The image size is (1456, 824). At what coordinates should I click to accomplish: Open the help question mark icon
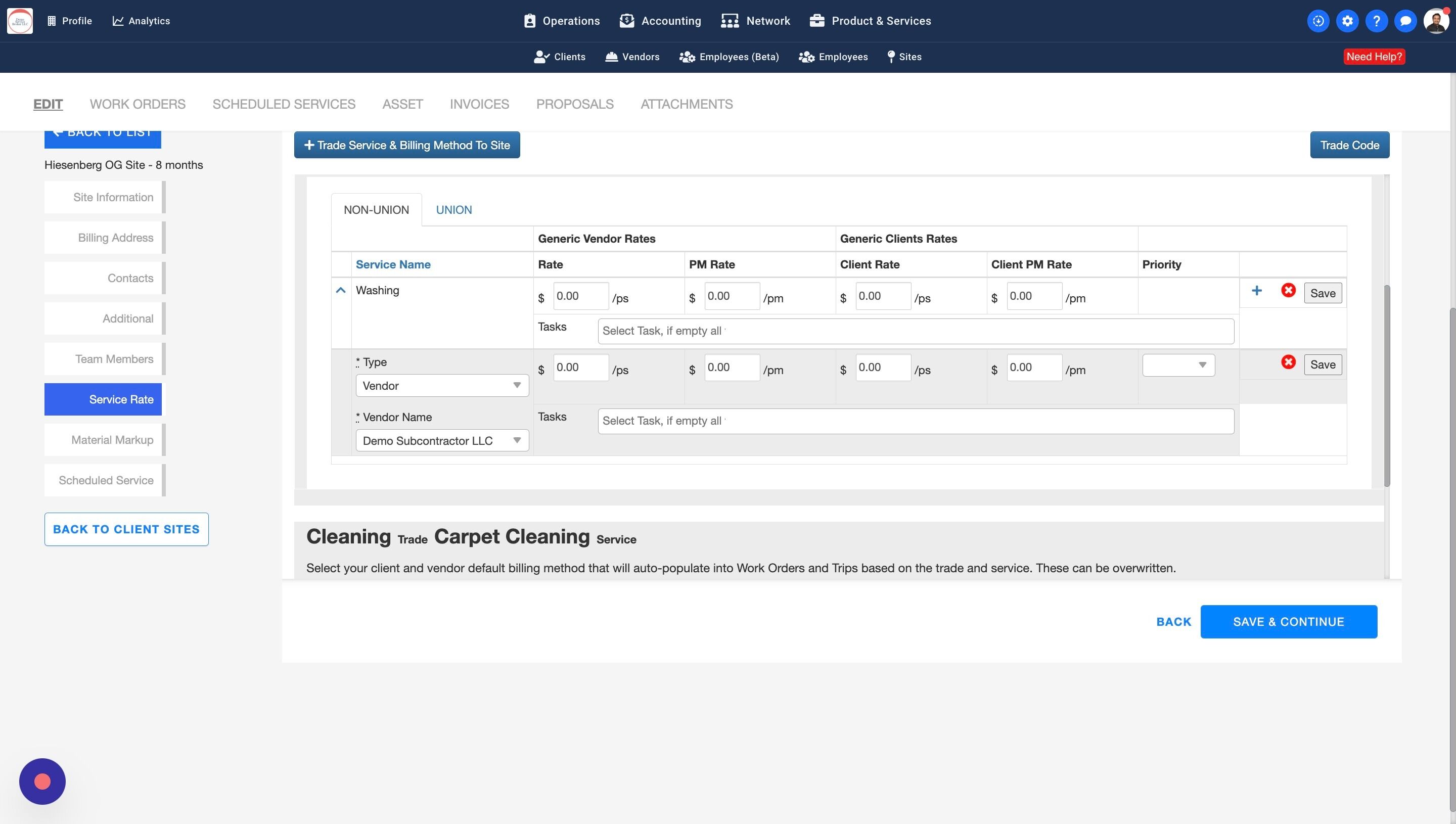(x=1376, y=21)
